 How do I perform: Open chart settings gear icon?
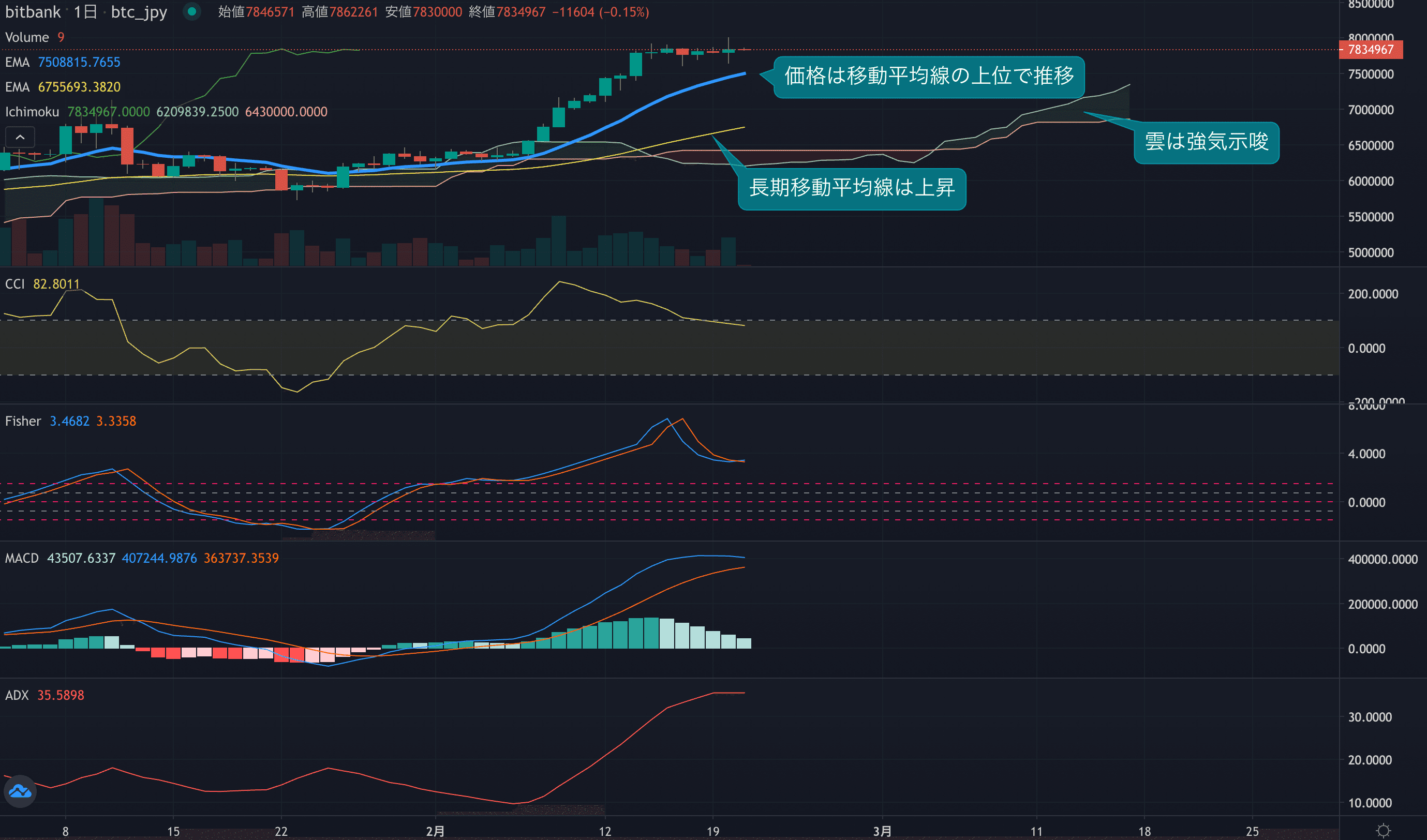[x=1383, y=830]
